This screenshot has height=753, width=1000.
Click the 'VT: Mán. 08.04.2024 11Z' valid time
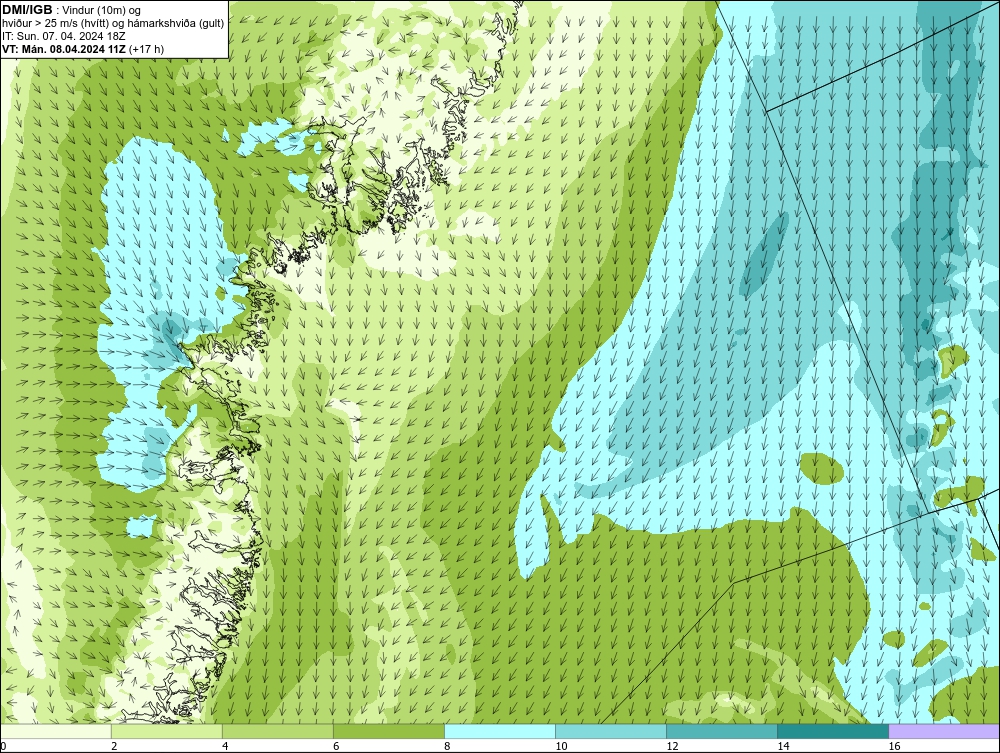[x=64, y=49]
